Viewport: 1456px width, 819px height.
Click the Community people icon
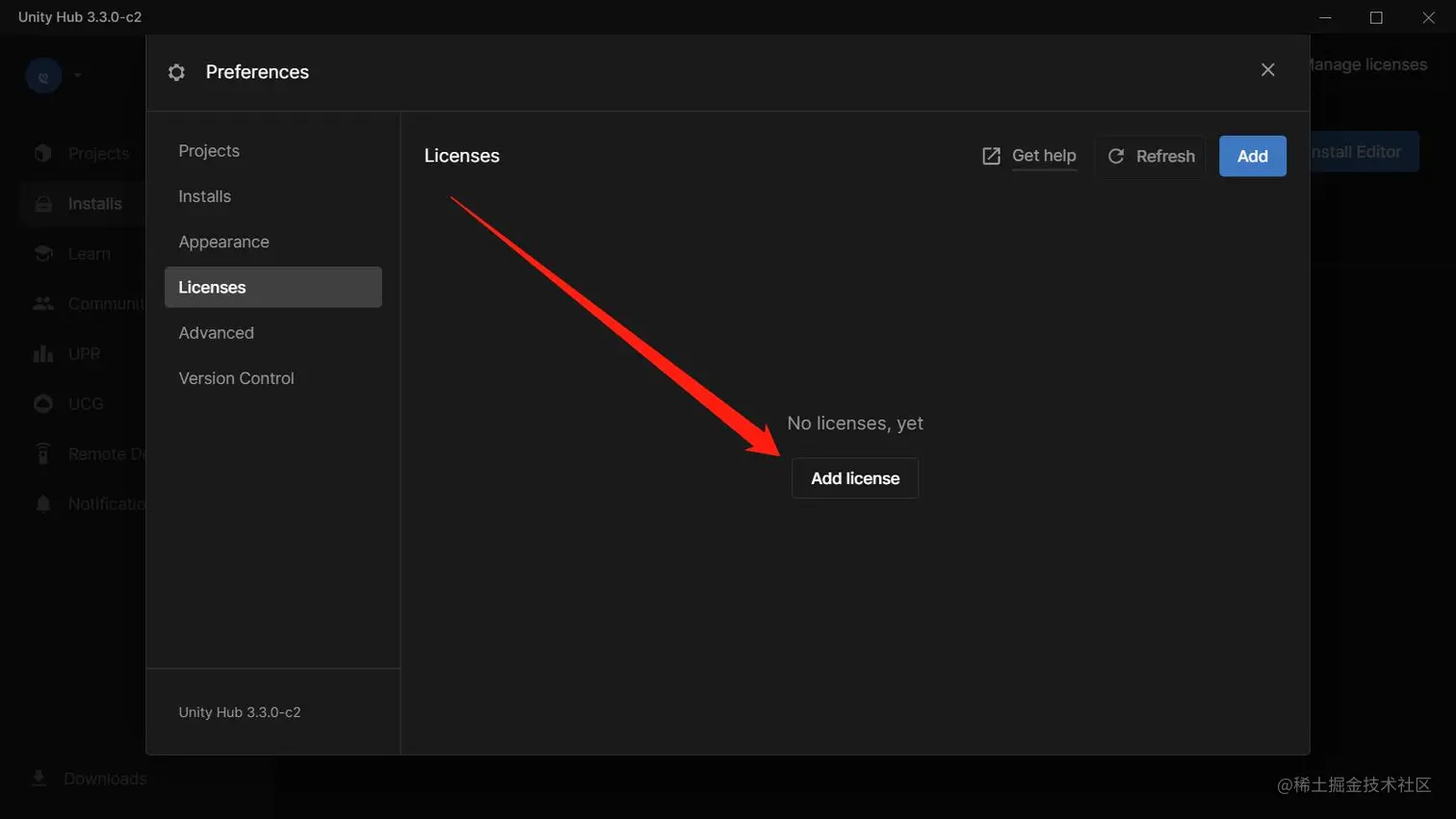[x=42, y=303]
